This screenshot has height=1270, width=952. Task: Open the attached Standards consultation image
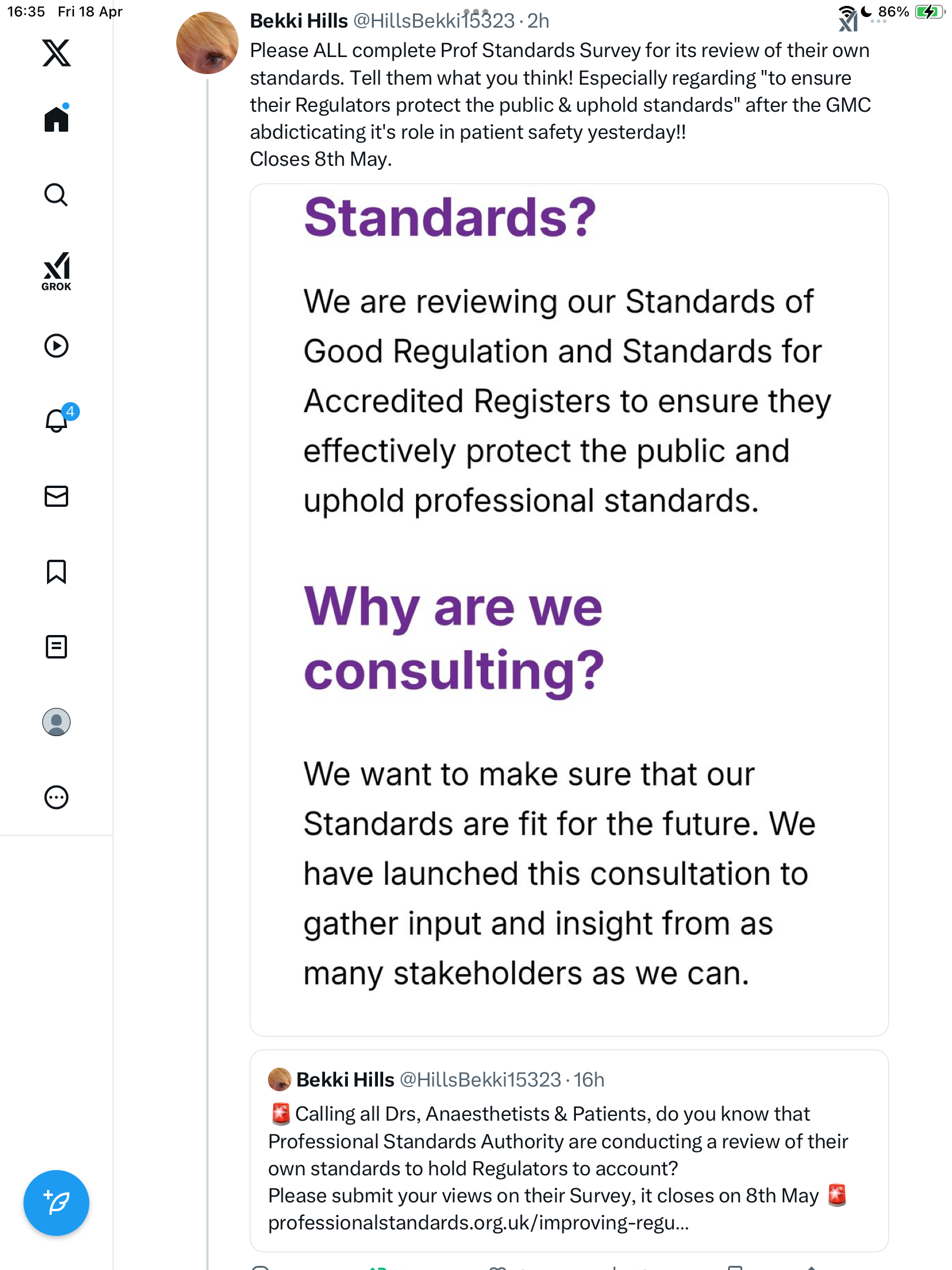pyautogui.click(x=569, y=610)
